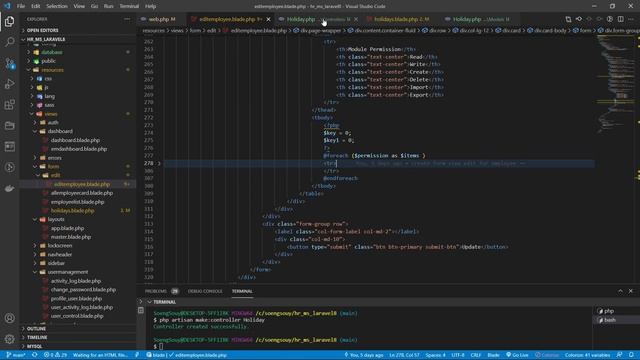Image resolution: width=640 pixels, height=360 pixels.
Task: Open the Search view in the activity bar
Action: [9, 42]
